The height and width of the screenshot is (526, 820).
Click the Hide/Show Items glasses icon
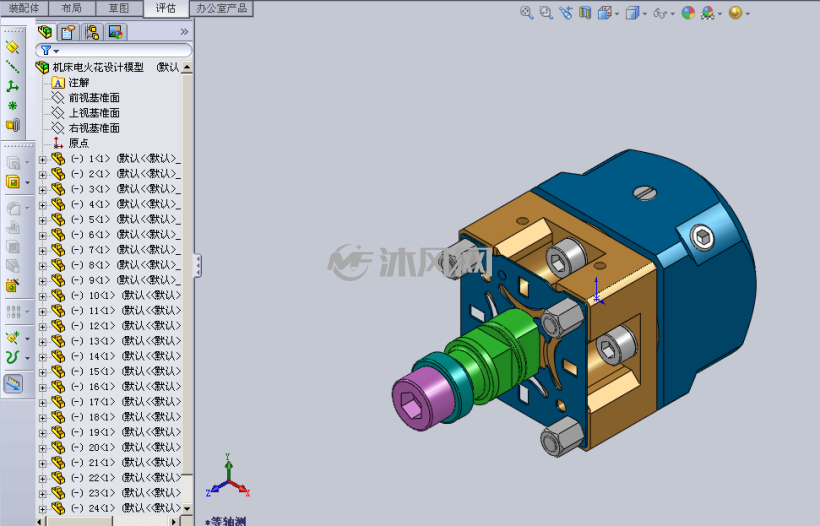[x=659, y=14]
